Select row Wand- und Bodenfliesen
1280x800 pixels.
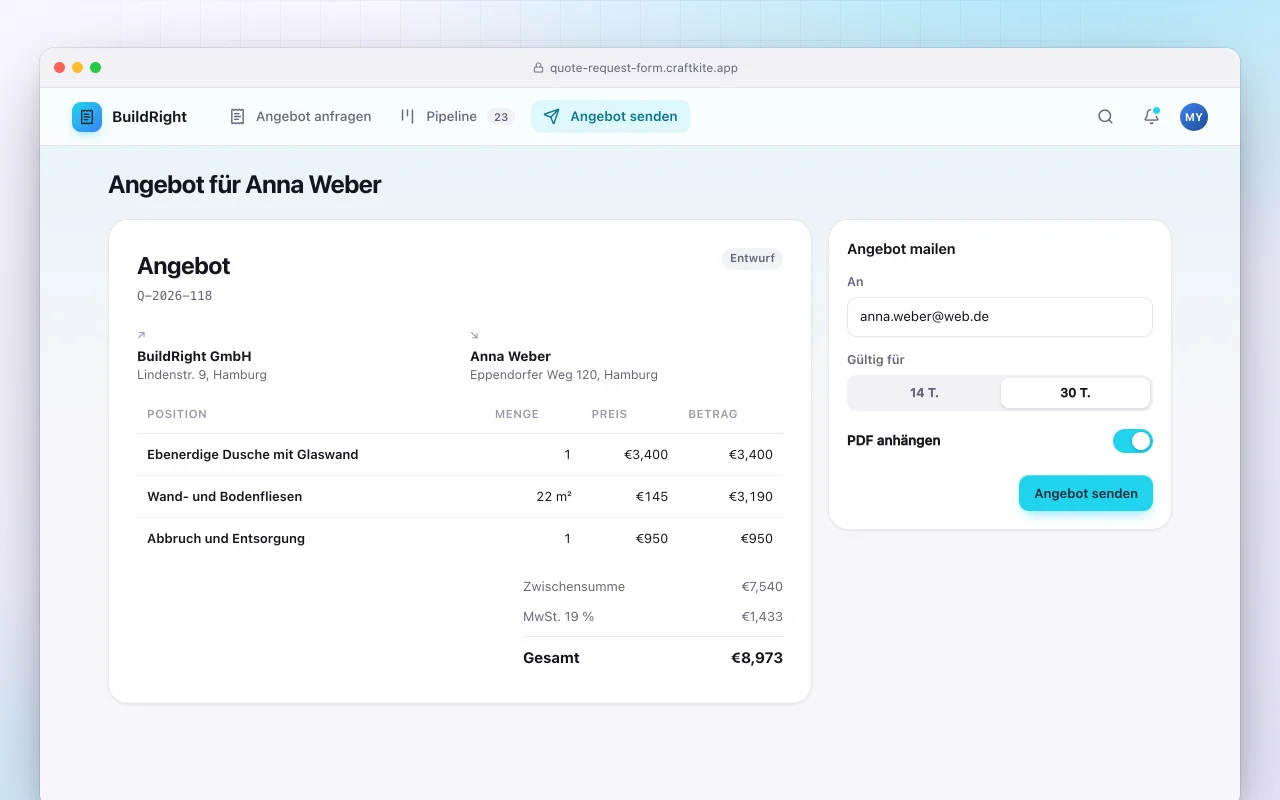pyautogui.click(x=460, y=497)
